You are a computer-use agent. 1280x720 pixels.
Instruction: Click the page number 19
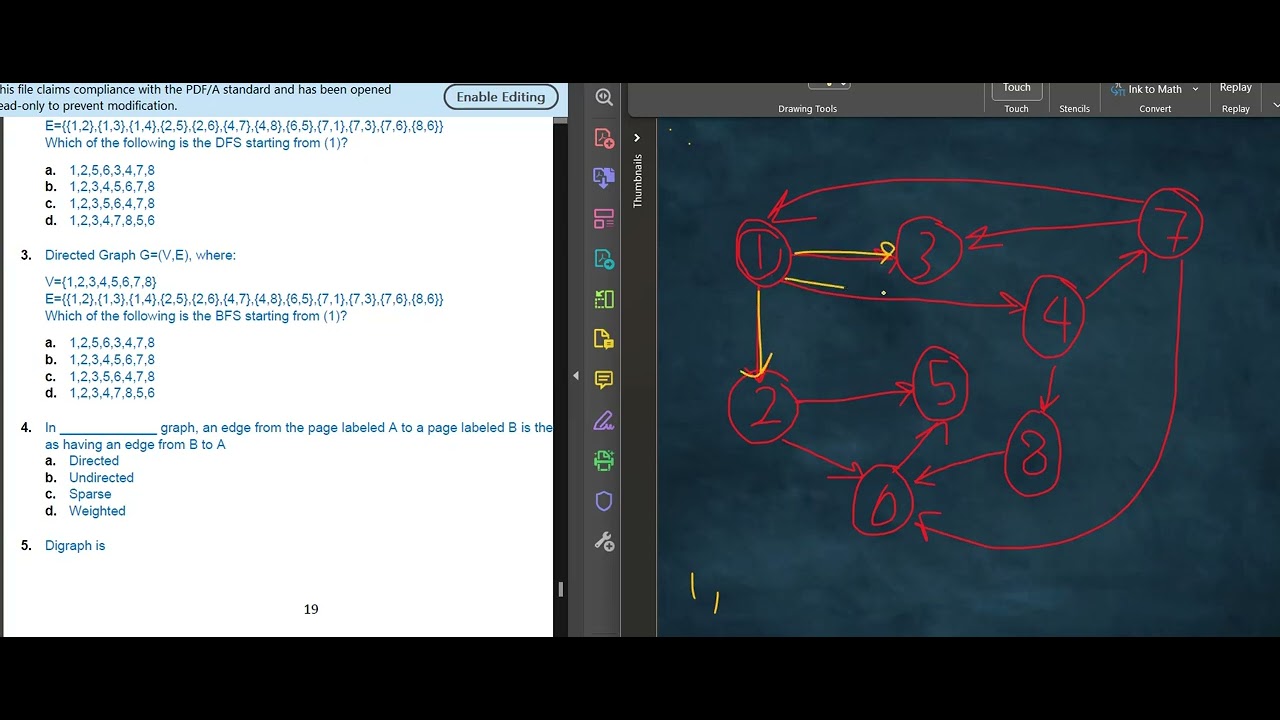coord(311,609)
